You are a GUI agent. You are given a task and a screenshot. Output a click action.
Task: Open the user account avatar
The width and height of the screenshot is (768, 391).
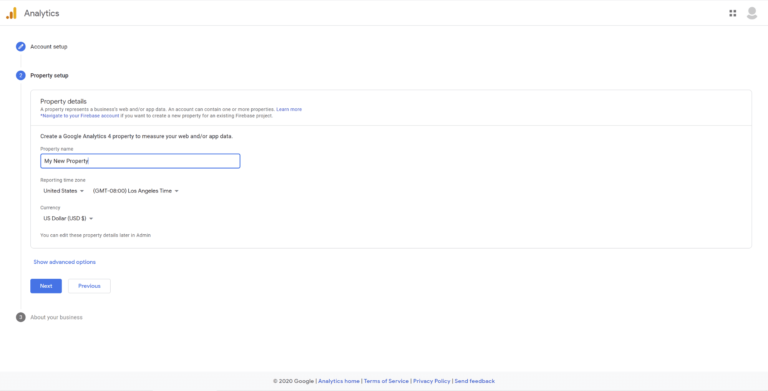[x=751, y=13]
